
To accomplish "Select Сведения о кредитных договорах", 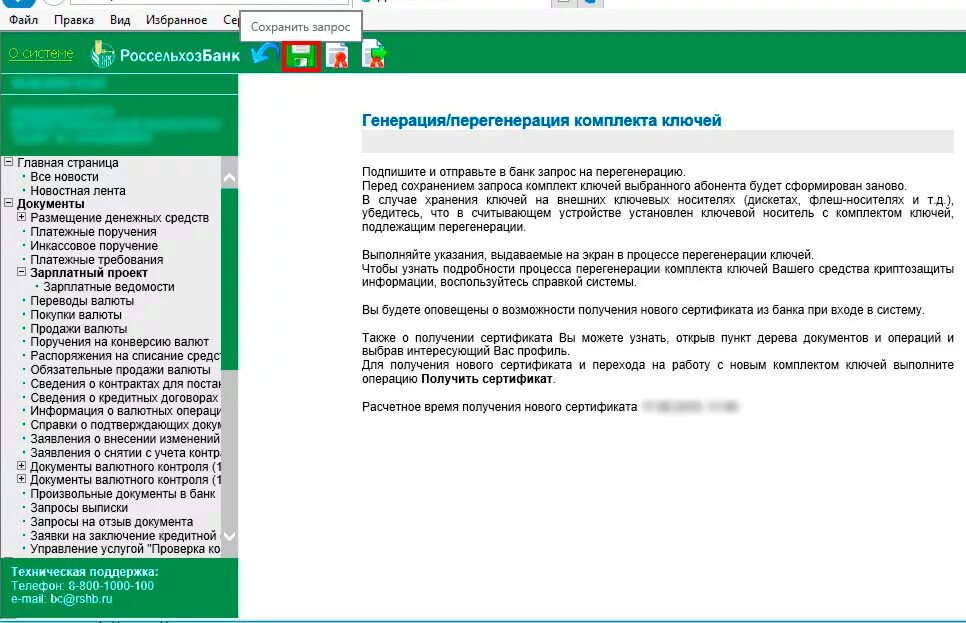I will click(124, 397).
